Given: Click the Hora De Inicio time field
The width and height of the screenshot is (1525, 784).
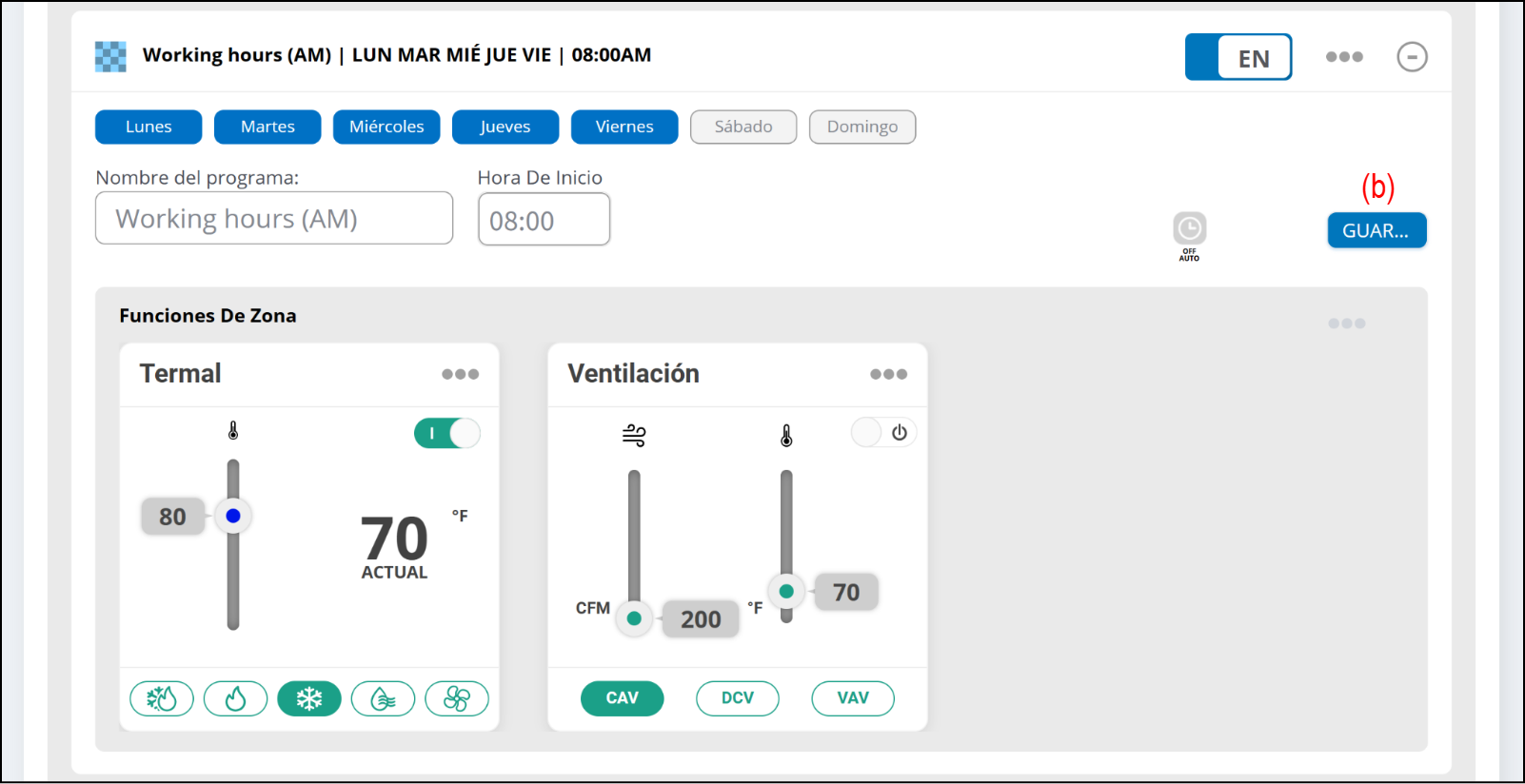Looking at the screenshot, I should coord(544,220).
